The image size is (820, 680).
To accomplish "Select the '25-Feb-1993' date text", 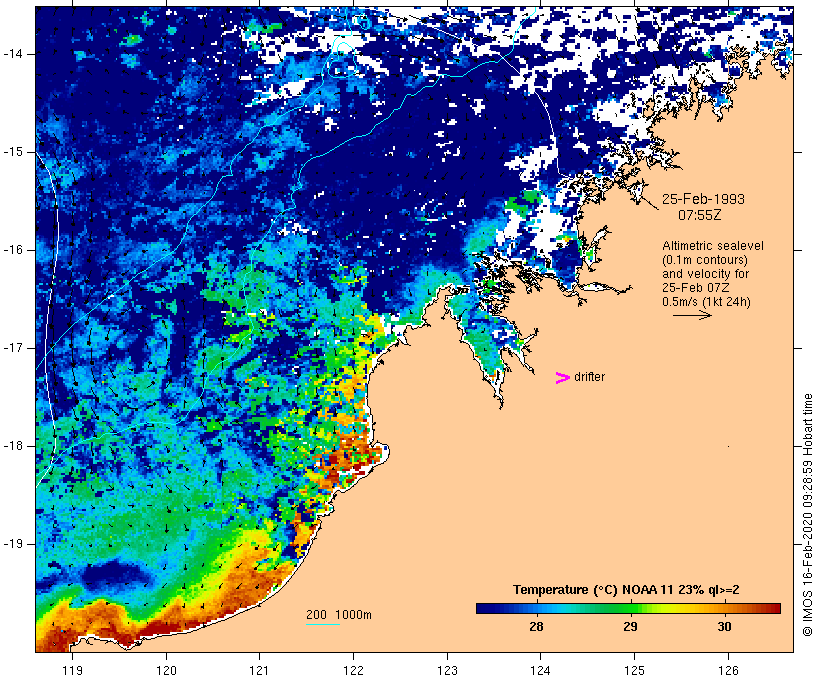I will pyautogui.click(x=703, y=199).
